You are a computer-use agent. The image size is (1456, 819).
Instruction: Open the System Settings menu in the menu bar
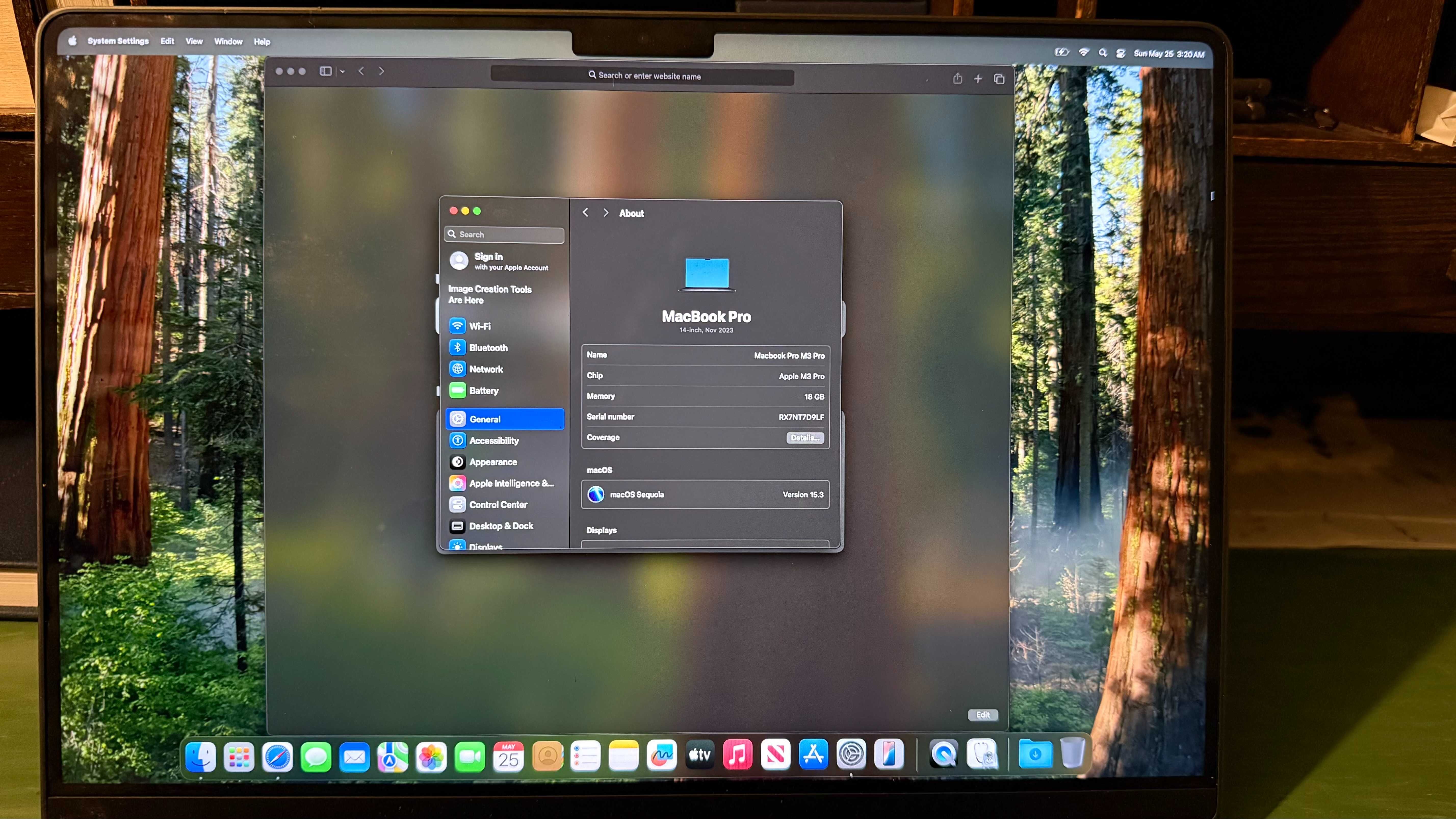(118, 41)
